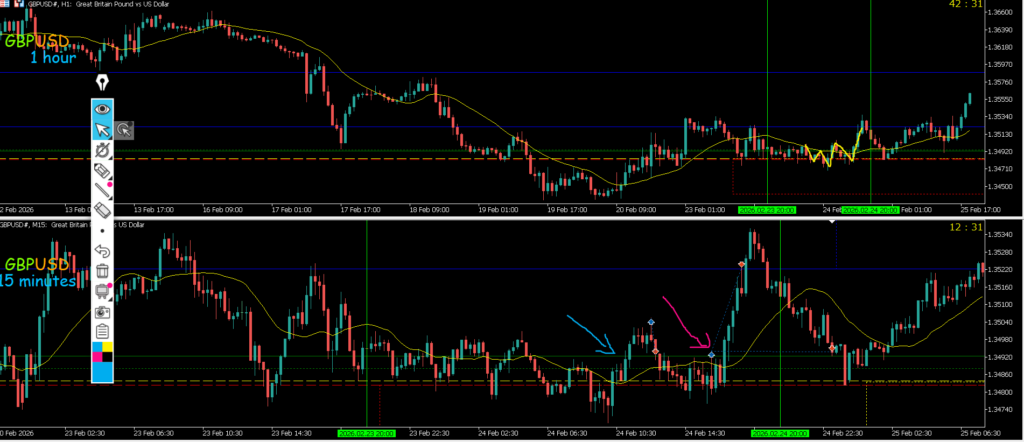This screenshot has height=442, width=1024.
Task: Select the blue diamond trade marker under the pink arrow
Action: point(711,355)
